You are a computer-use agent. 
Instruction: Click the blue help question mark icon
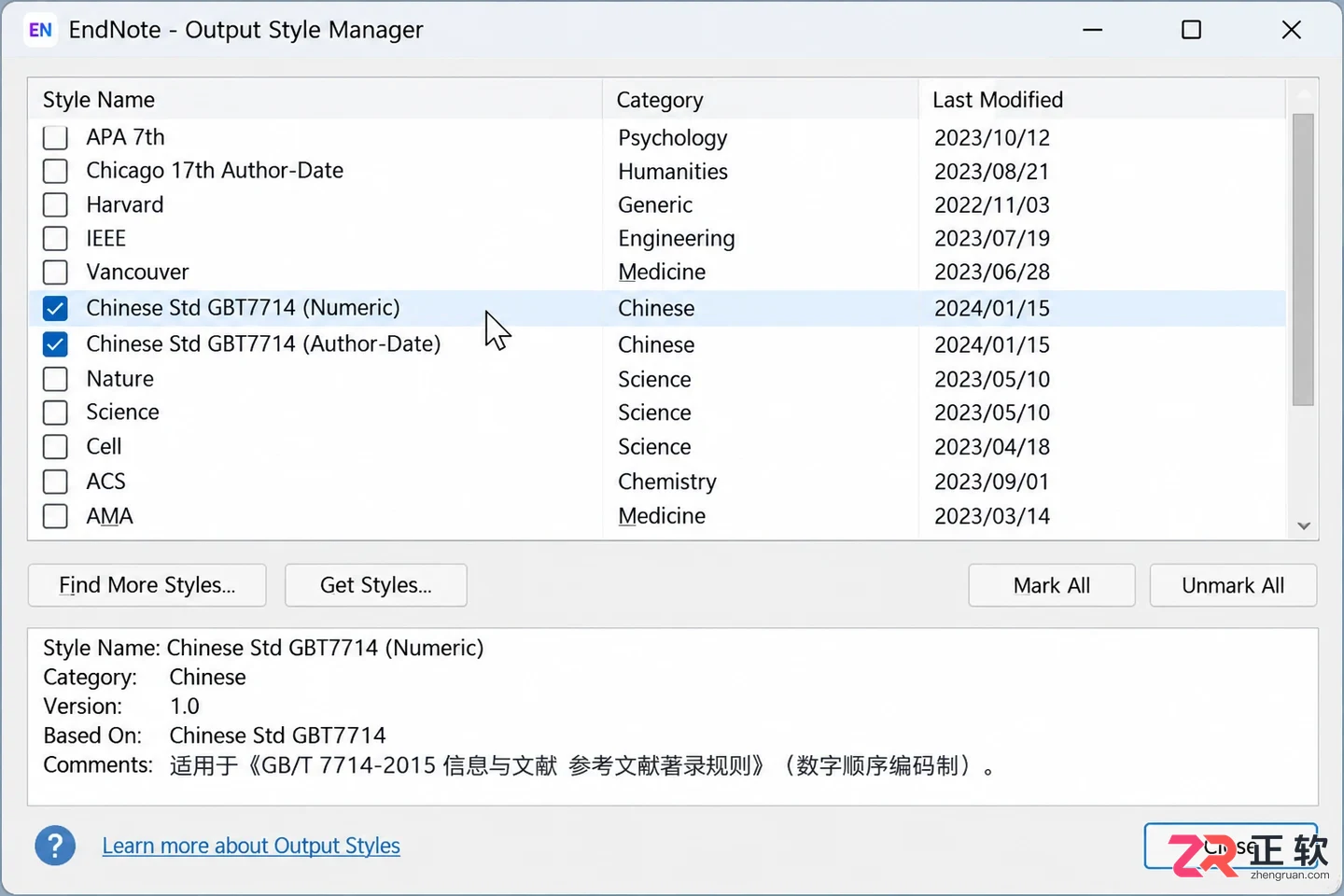tap(55, 846)
